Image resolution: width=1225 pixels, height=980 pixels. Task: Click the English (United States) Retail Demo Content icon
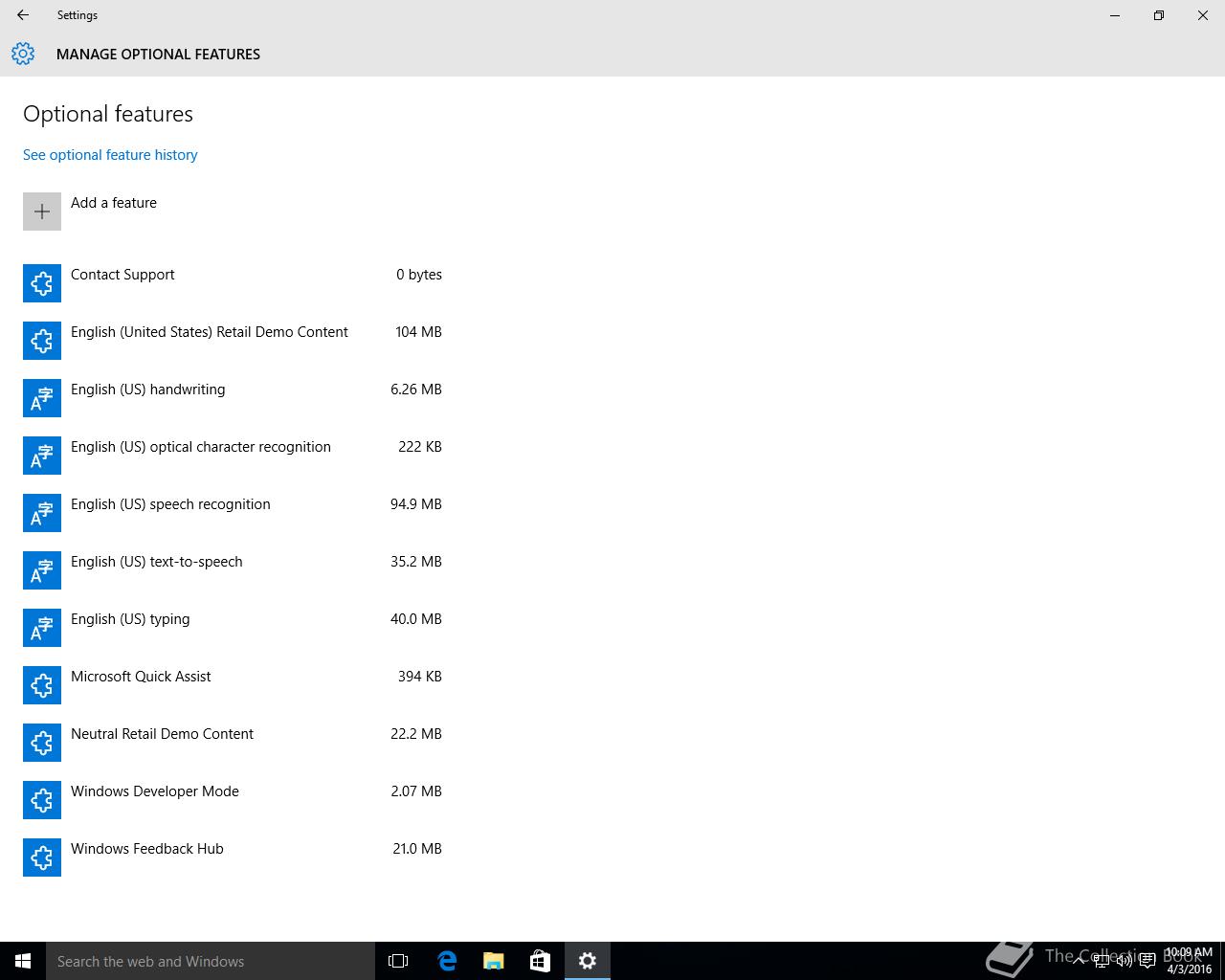point(42,341)
